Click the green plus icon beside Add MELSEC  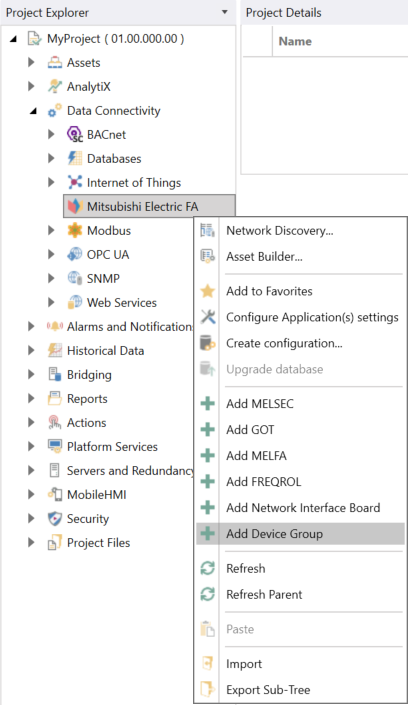point(207,404)
